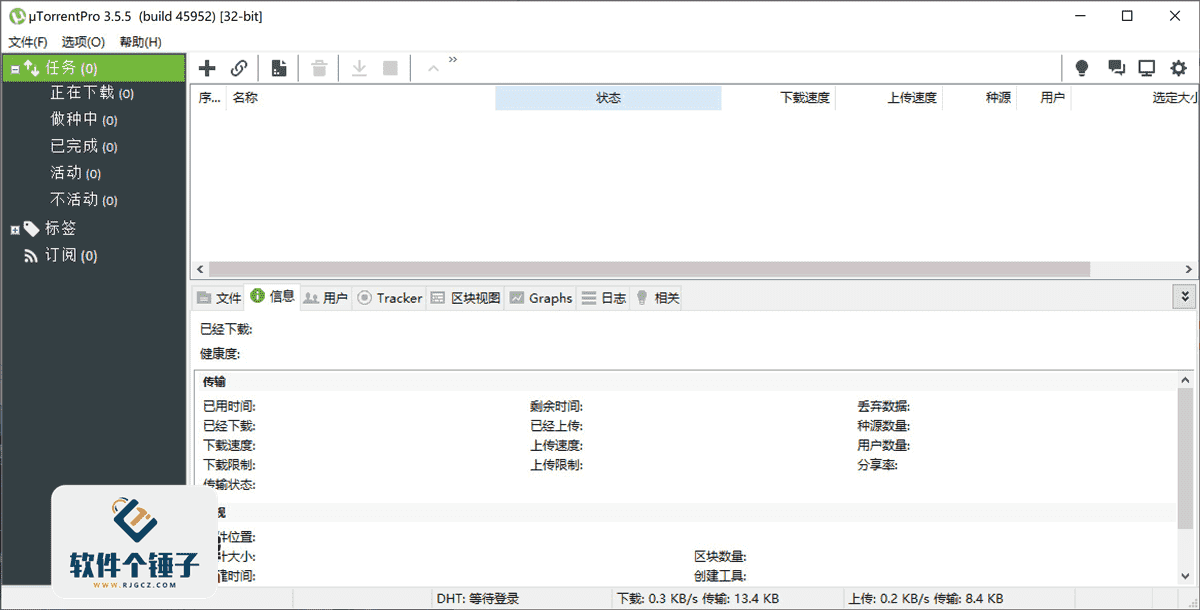Screen dimensions: 1200x610
Task: Click the trash Remove Torrent icon
Action: [319, 68]
